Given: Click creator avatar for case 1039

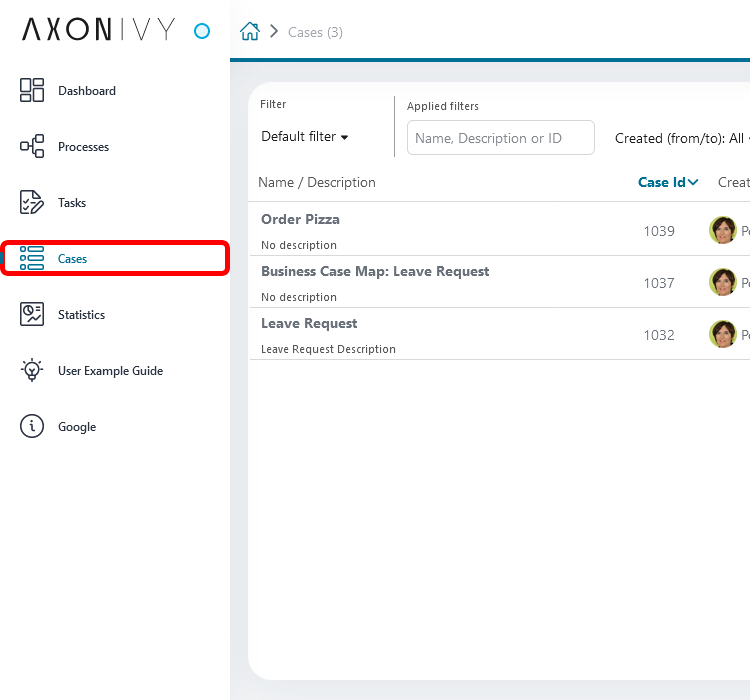Looking at the screenshot, I should coord(722,230).
